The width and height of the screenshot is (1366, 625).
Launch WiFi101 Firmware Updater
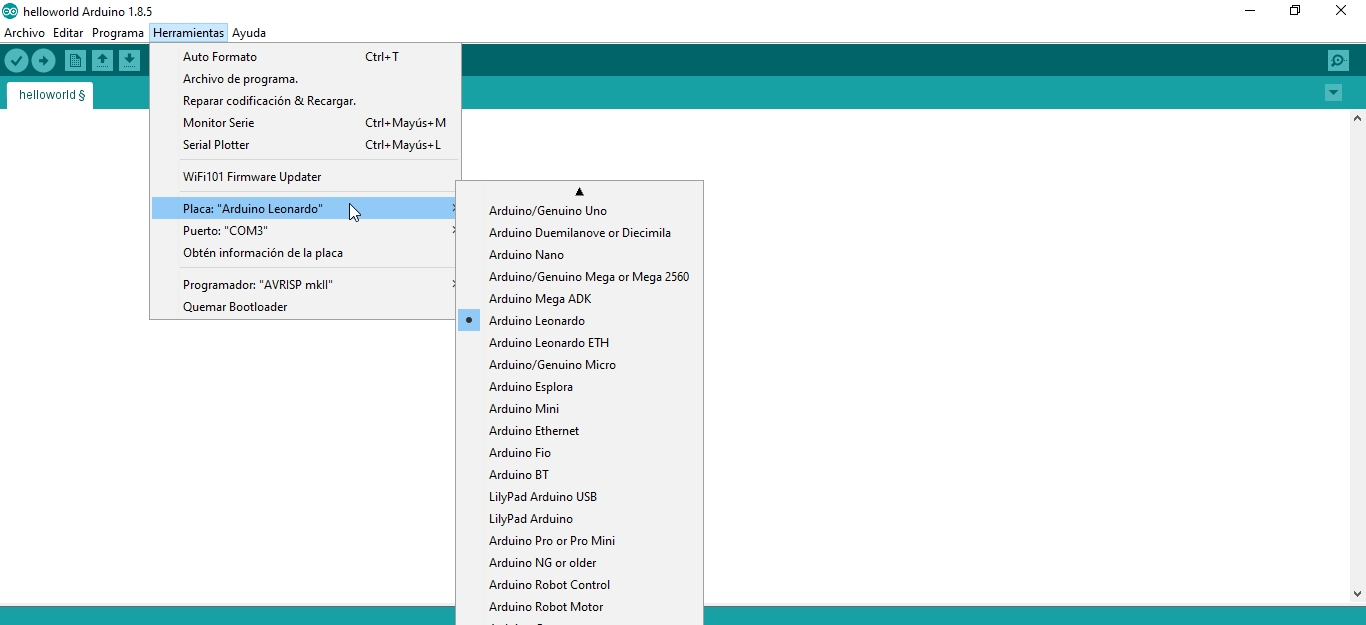(x=252, y=177)
